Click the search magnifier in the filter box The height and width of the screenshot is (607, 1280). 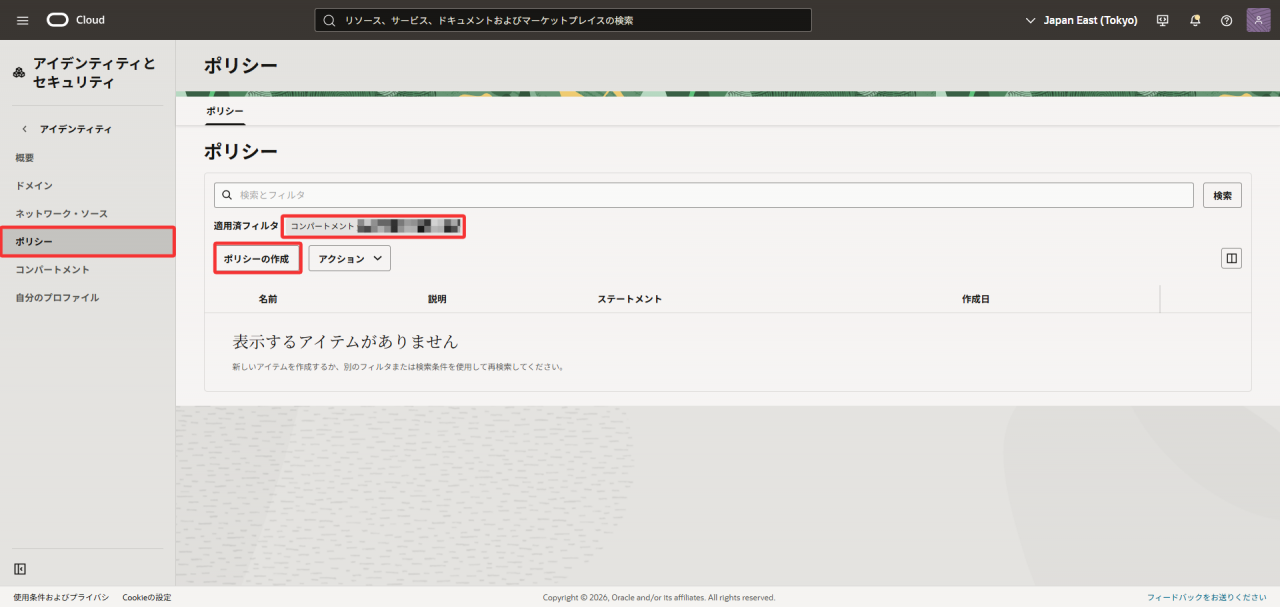coord(227,195)
